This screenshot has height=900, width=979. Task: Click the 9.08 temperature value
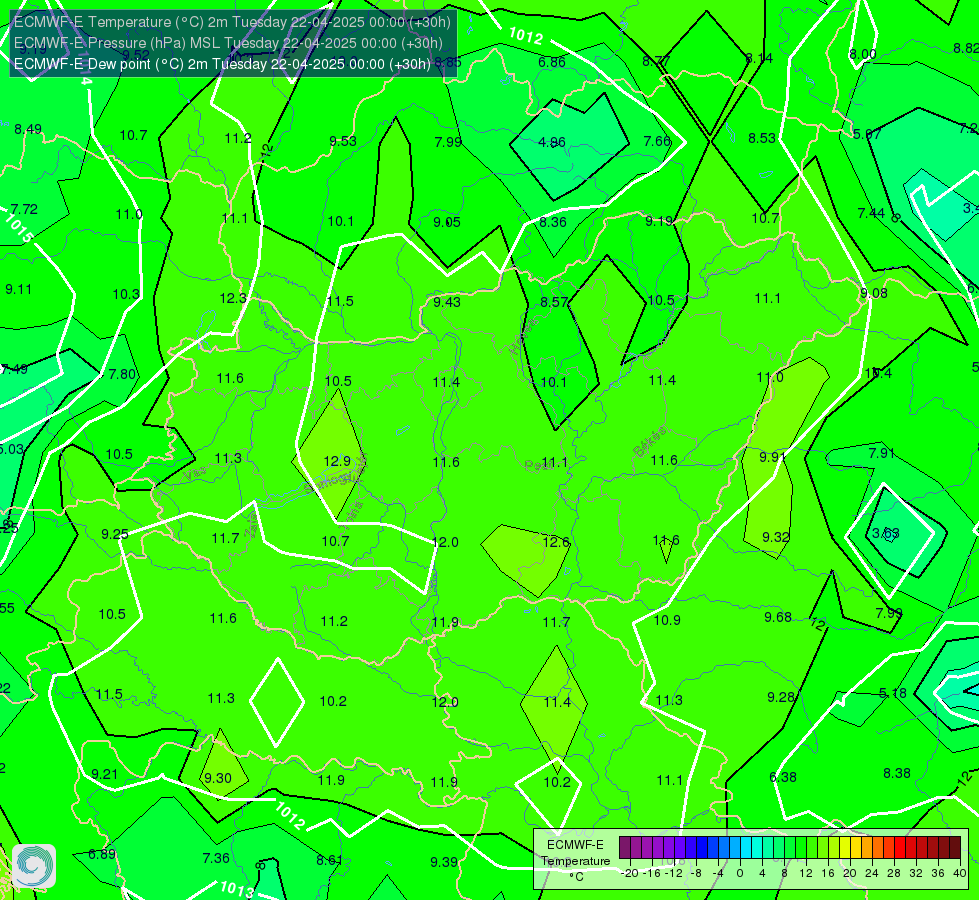873,294
